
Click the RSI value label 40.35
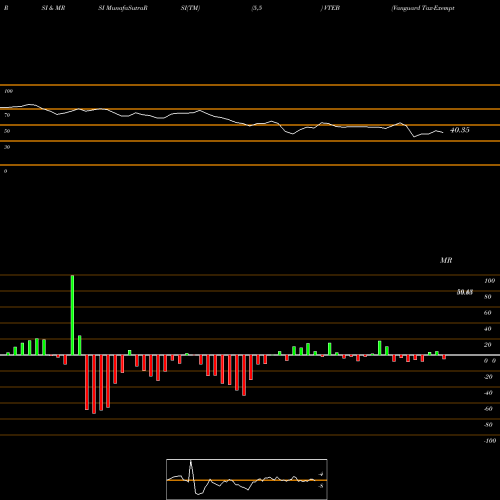point(460,130)
